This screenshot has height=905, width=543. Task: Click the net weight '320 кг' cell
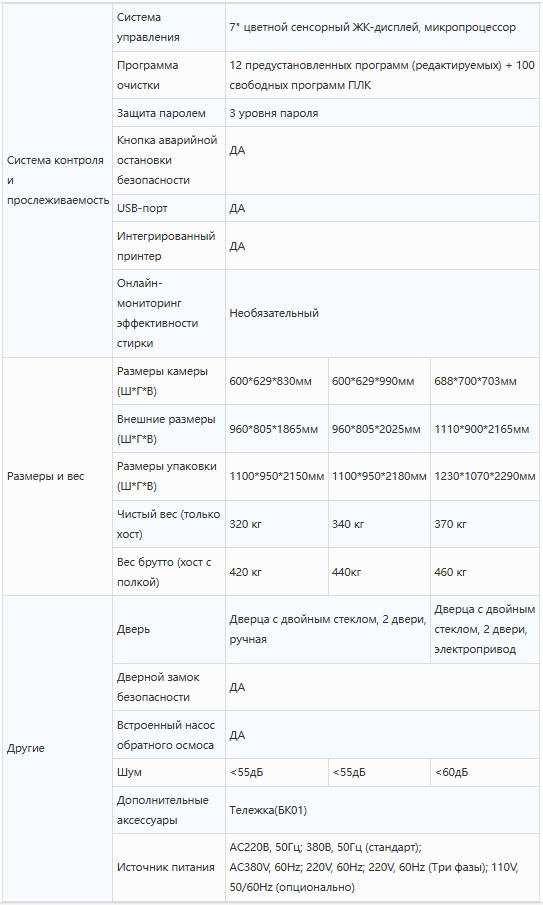tap(276, 524)
